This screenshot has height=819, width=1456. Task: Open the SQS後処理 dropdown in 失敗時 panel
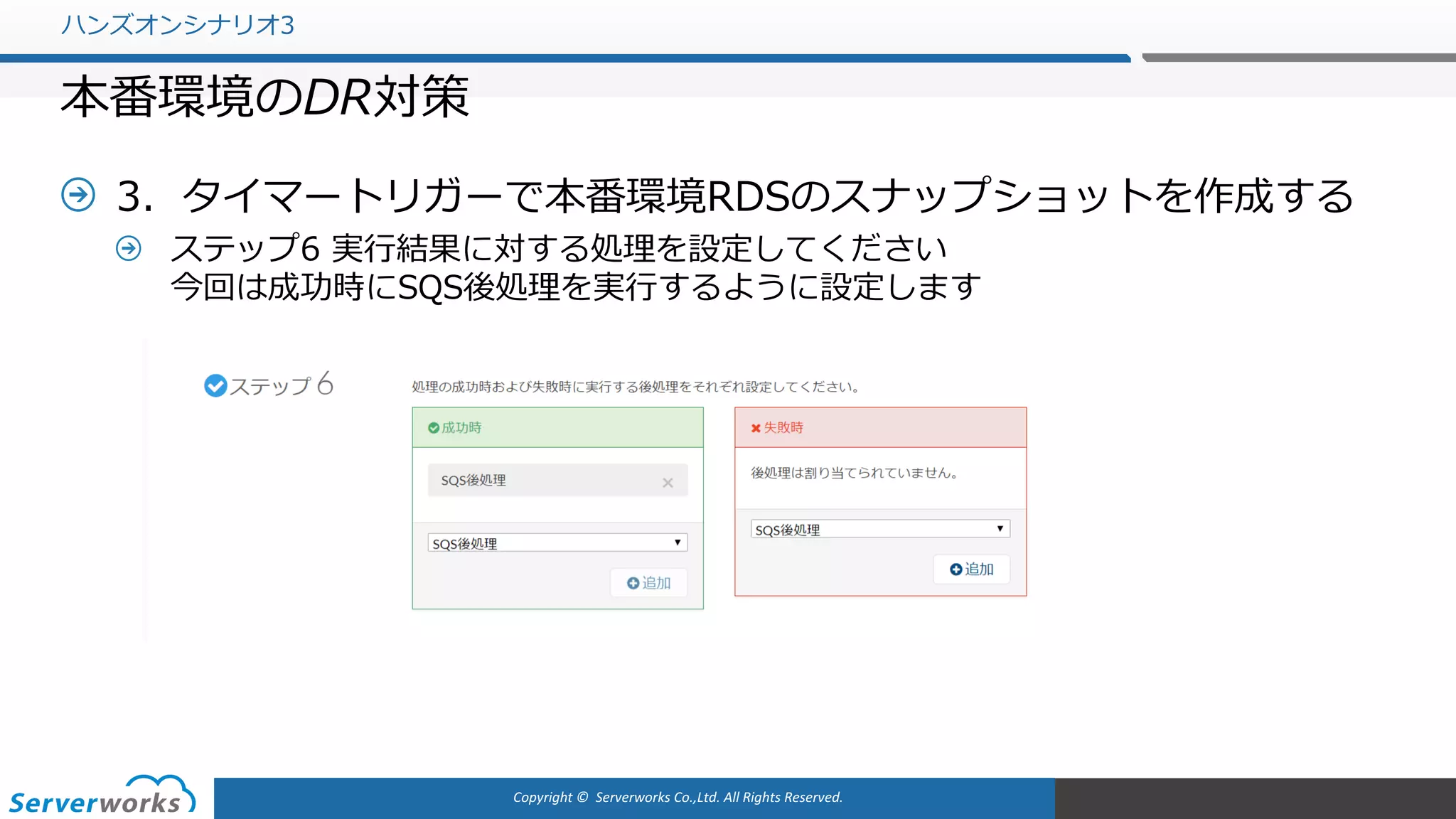[880, 529]
